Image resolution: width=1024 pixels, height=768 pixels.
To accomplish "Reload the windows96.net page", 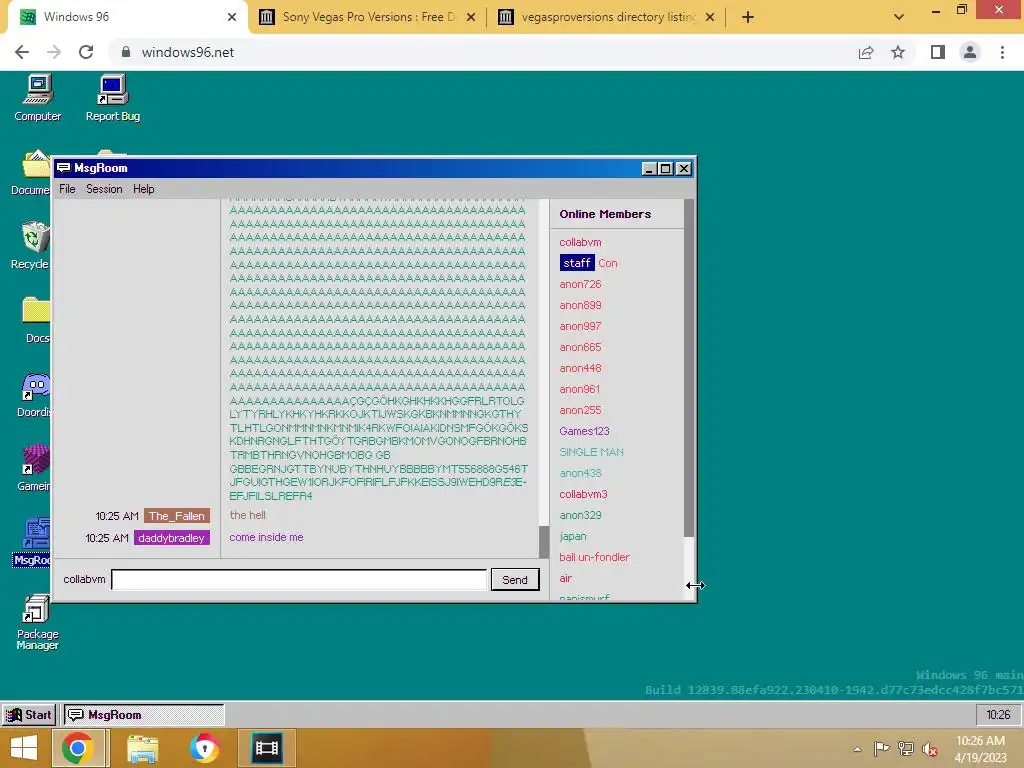I will click(86, 52).
